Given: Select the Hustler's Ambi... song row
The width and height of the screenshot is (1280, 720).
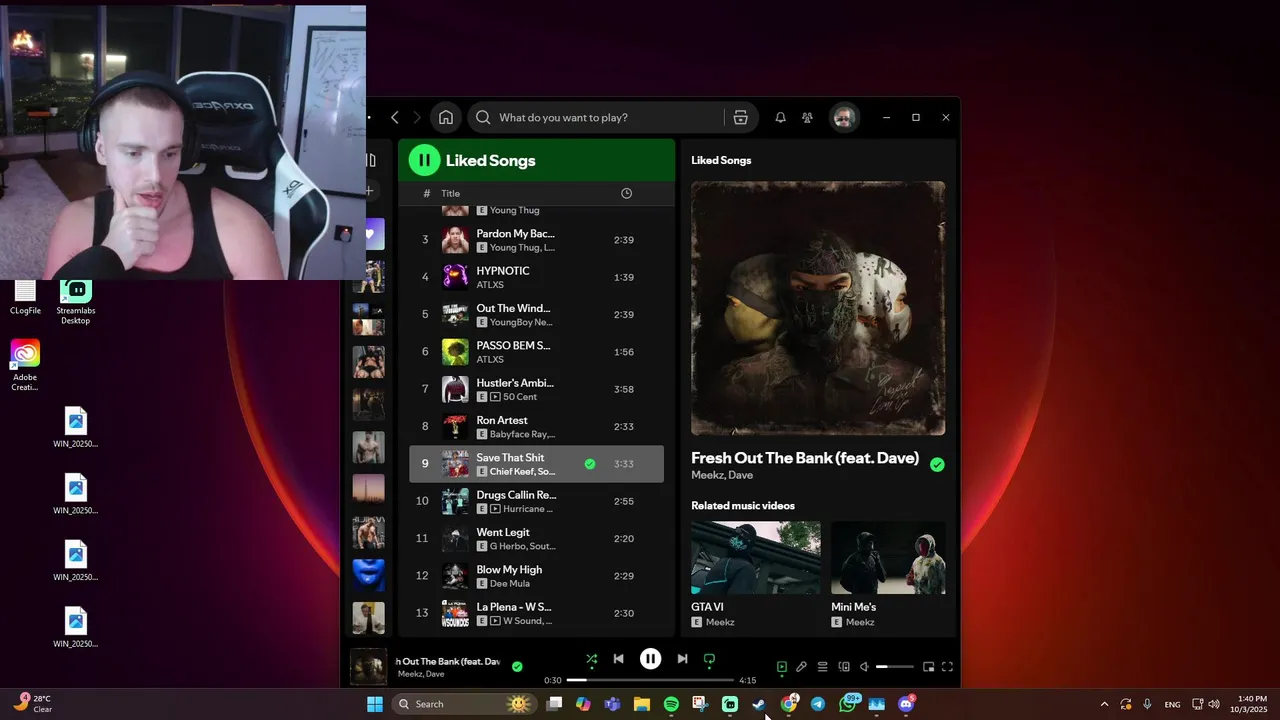Looking at the screenshot, I should click(536, 389).
